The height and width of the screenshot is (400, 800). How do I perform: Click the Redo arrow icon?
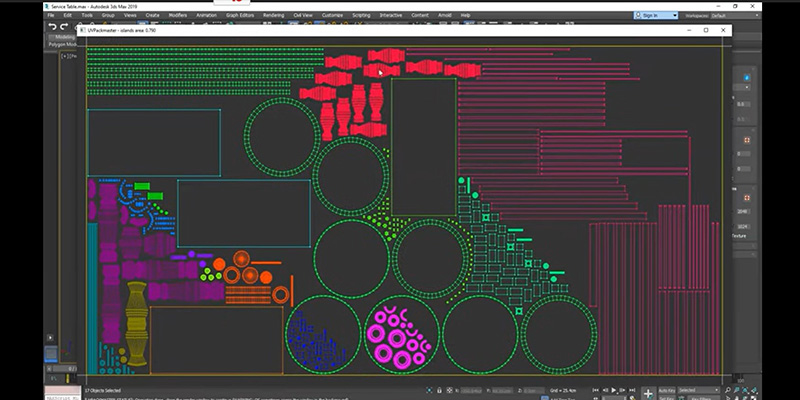point(64,27)
